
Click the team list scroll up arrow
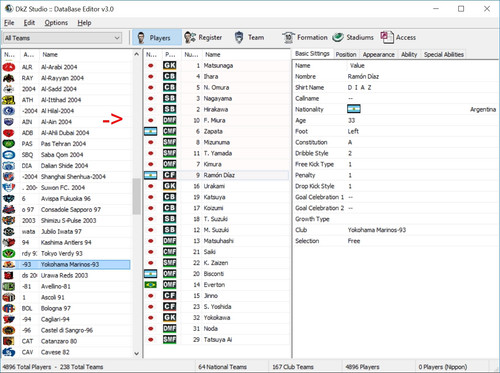(x=136, y=54)
